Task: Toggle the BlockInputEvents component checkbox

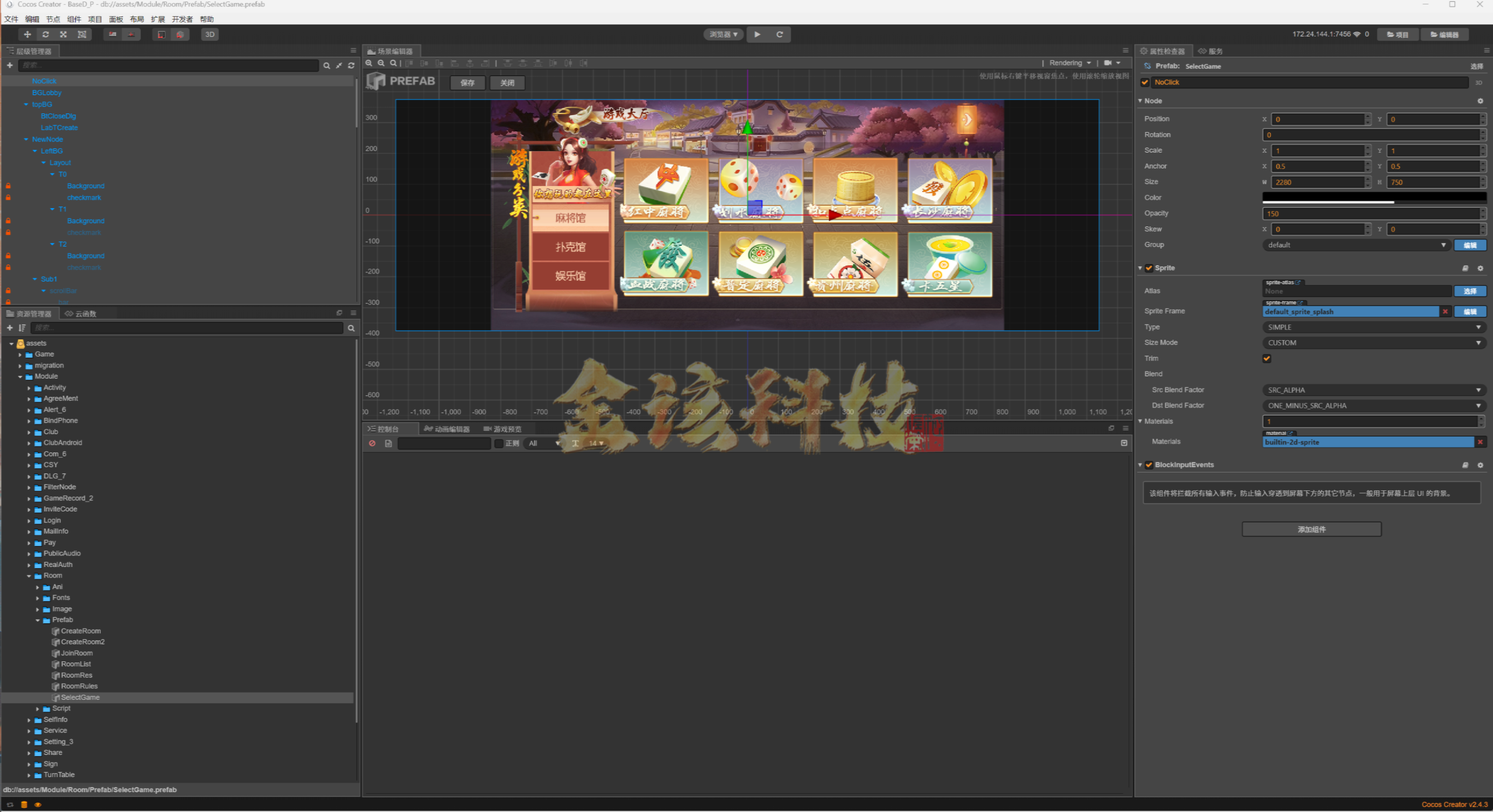Action: pyautogui.click(x=1149, y=464)
